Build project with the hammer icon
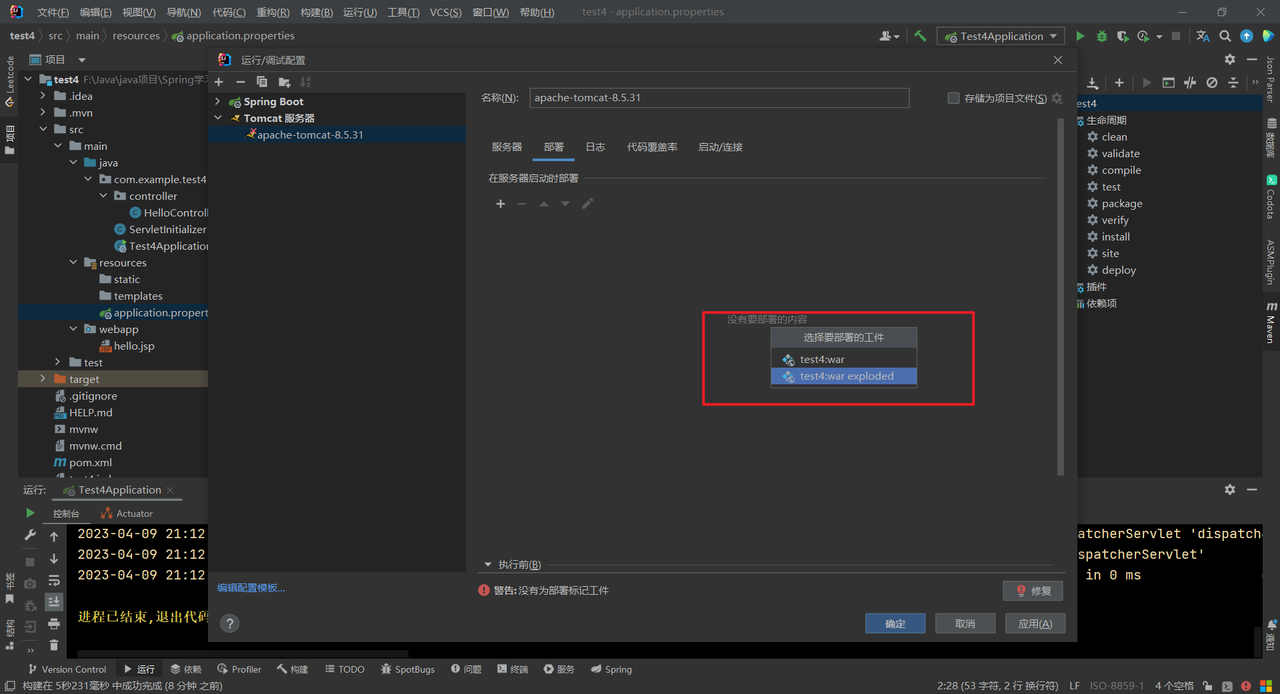The height and width of the screenshot is (694, 1280). (x=920, y=36)
